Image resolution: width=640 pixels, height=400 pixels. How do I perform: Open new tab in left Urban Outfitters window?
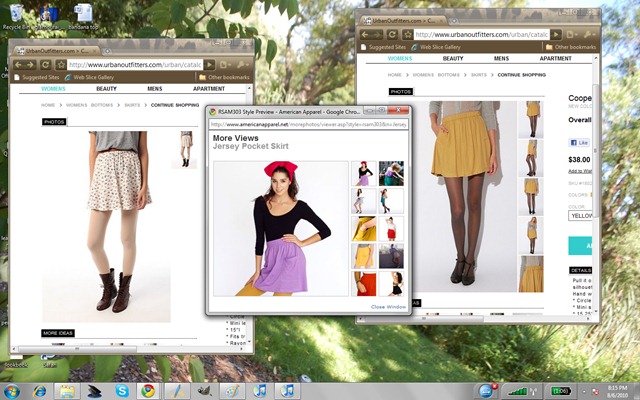[x=107, y=51]
